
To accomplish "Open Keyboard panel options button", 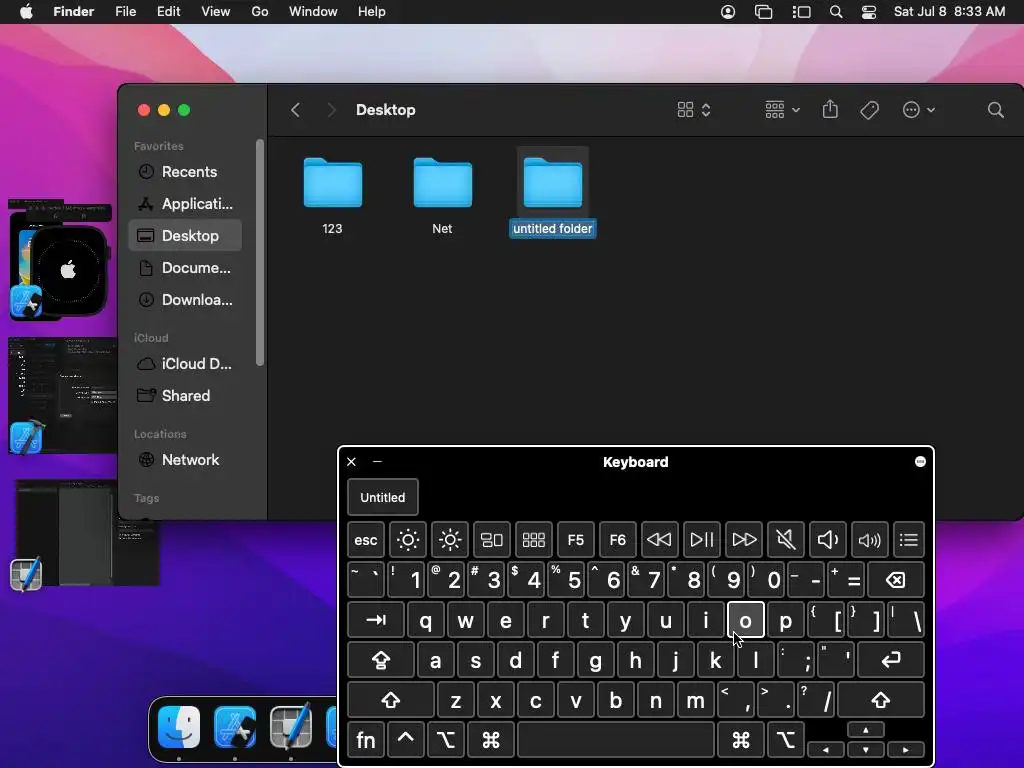I will click(x=920, y=462).
